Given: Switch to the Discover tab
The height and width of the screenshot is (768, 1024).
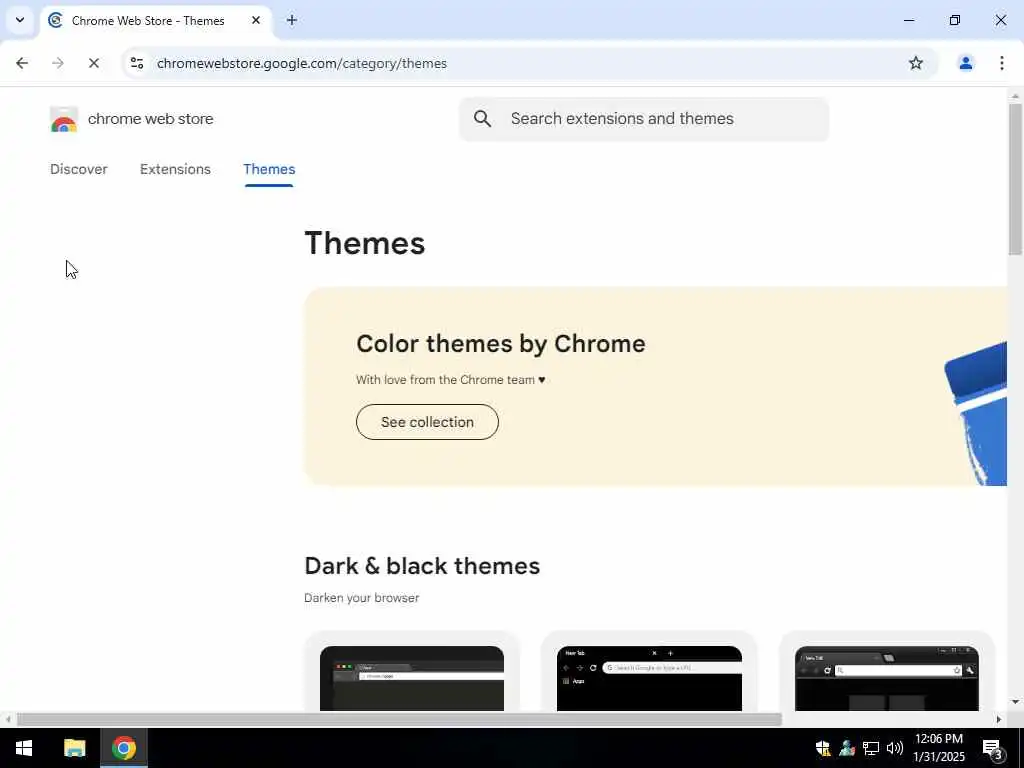Looking at the screenshot, I should pos(78,169).
